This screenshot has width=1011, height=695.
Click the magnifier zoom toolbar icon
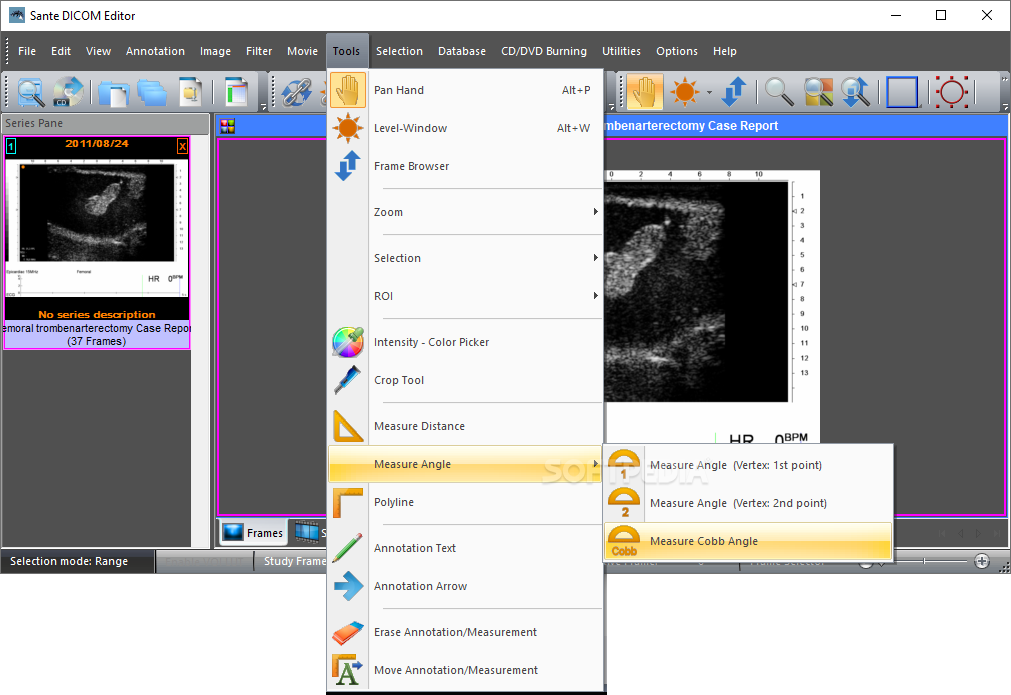pos(779,92)
